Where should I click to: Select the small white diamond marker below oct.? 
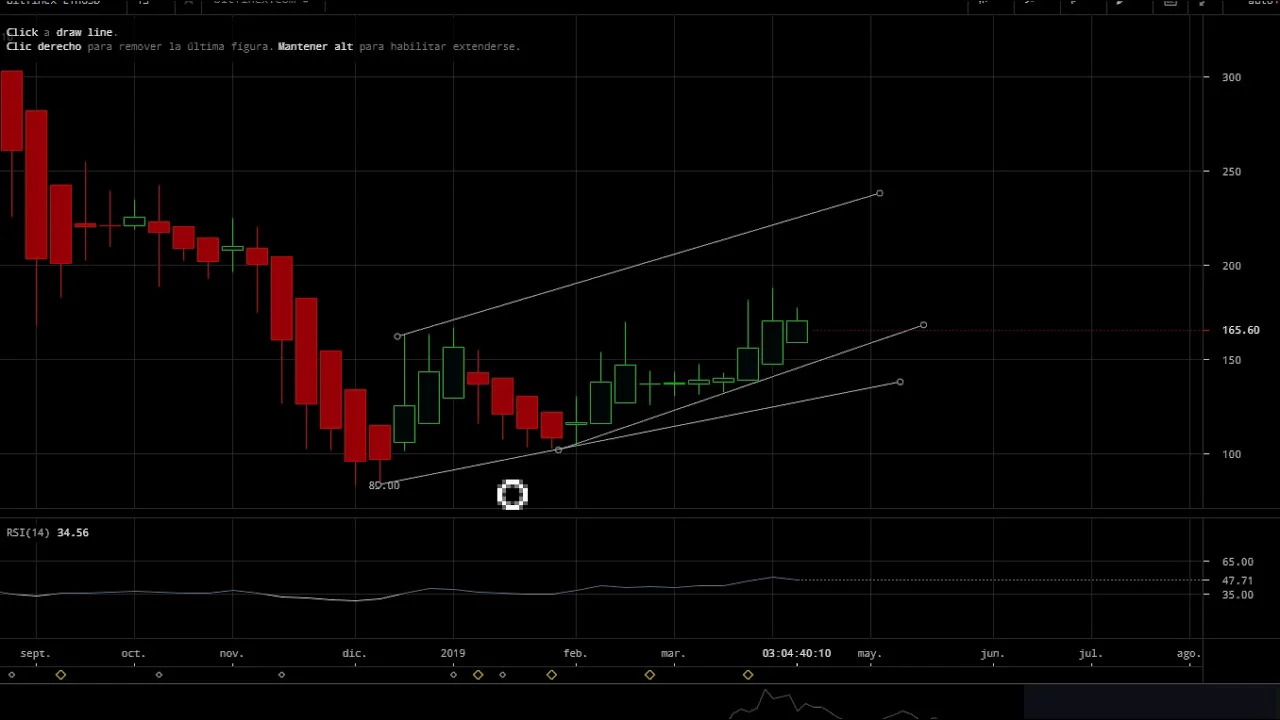159,675
